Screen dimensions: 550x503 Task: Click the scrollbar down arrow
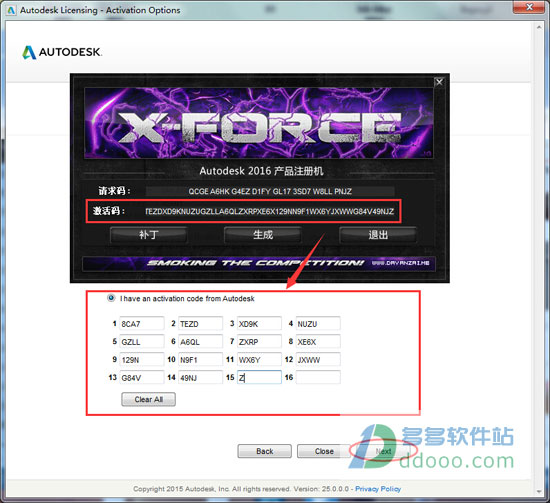[x=539, y=491]
